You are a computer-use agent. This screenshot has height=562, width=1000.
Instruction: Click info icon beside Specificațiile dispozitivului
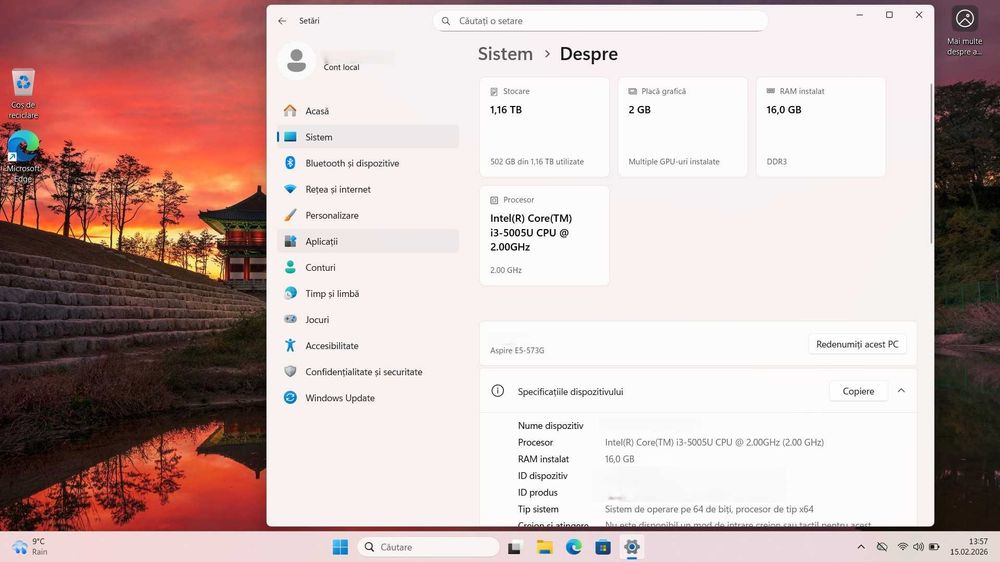497,391
